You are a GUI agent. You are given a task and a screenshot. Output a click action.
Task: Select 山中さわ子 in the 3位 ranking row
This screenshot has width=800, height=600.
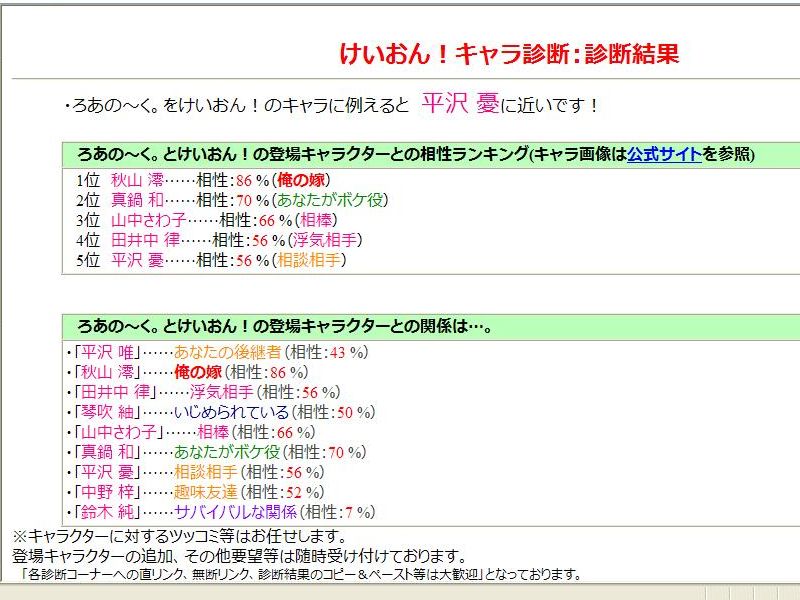(148, 220)
